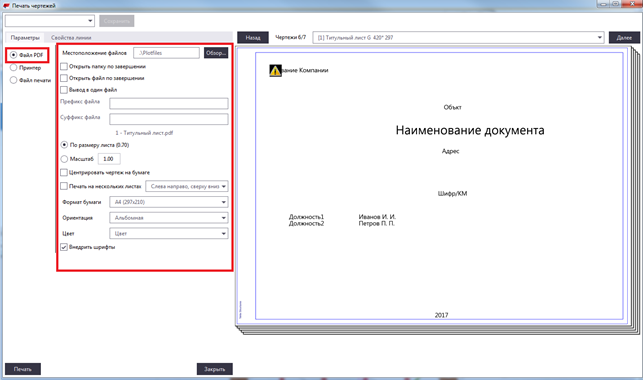Toggle Вывод в один файл checkbox

point(64,90)
